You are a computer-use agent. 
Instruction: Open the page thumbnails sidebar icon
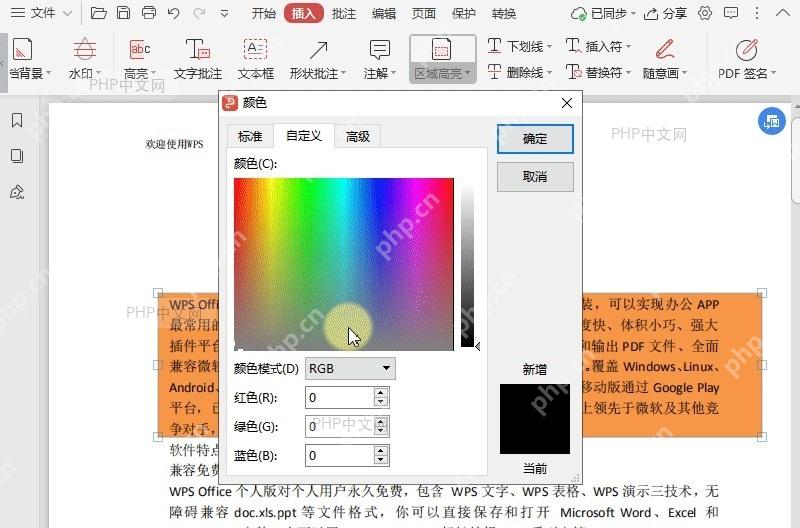tap(17, 156)
